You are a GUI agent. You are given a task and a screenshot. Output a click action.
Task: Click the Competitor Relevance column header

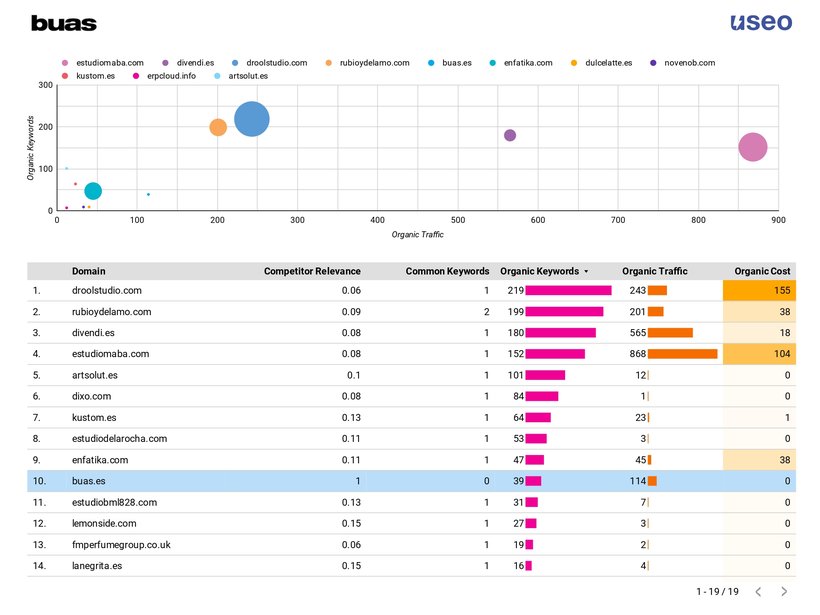coord(312,271)
